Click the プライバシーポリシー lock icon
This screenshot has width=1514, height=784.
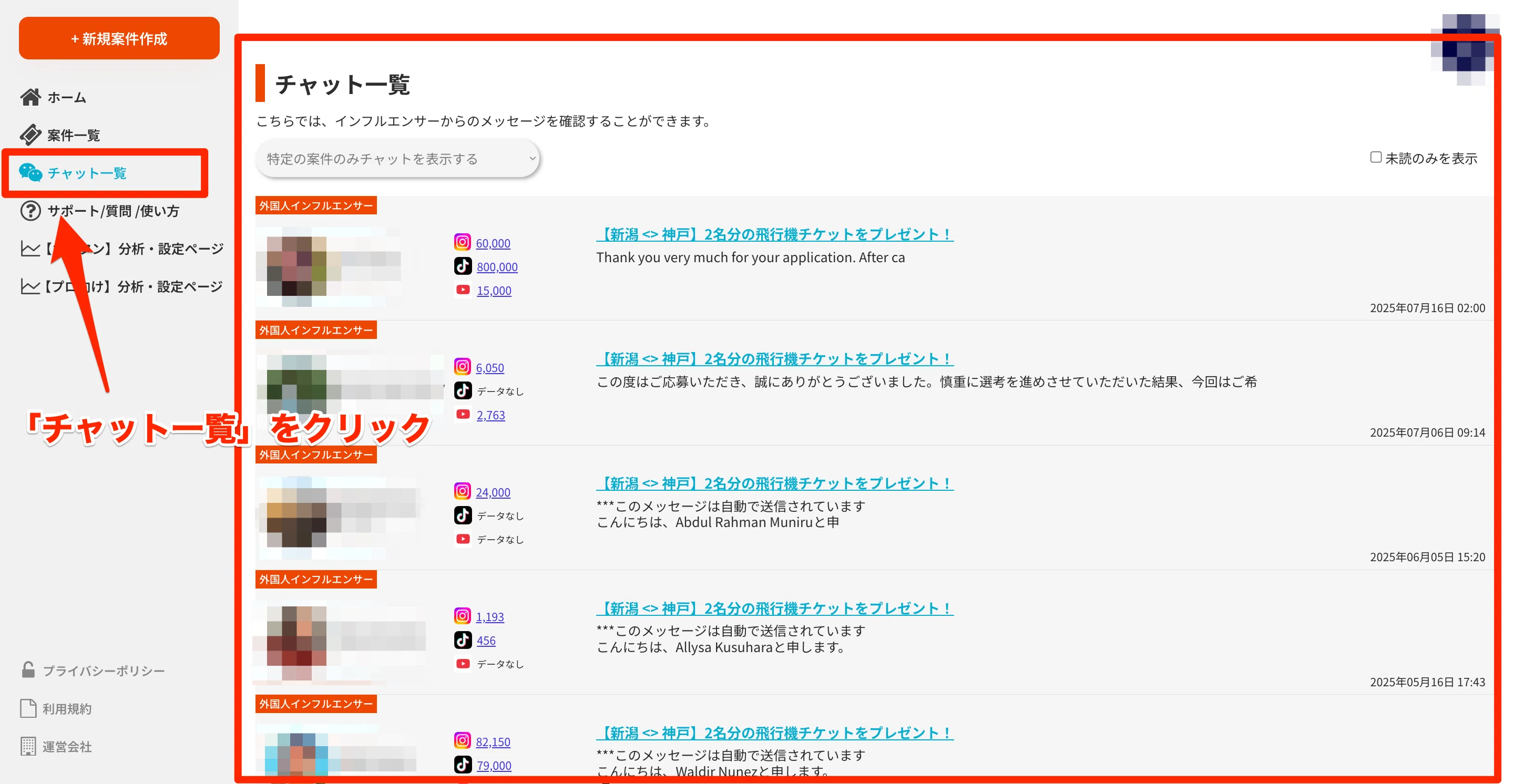coord(28,669)
